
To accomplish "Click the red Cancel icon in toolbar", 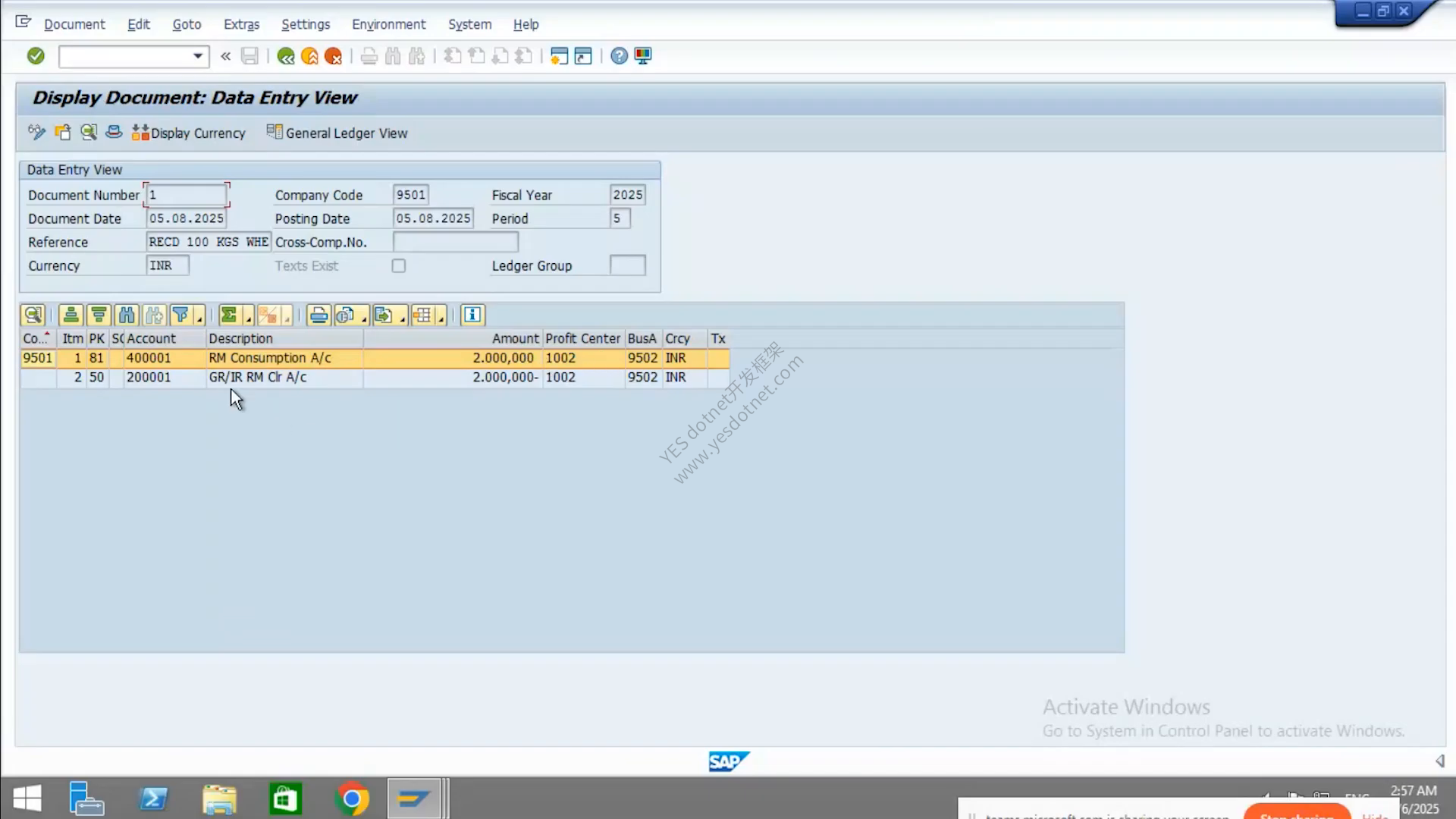I will [333, 56].
